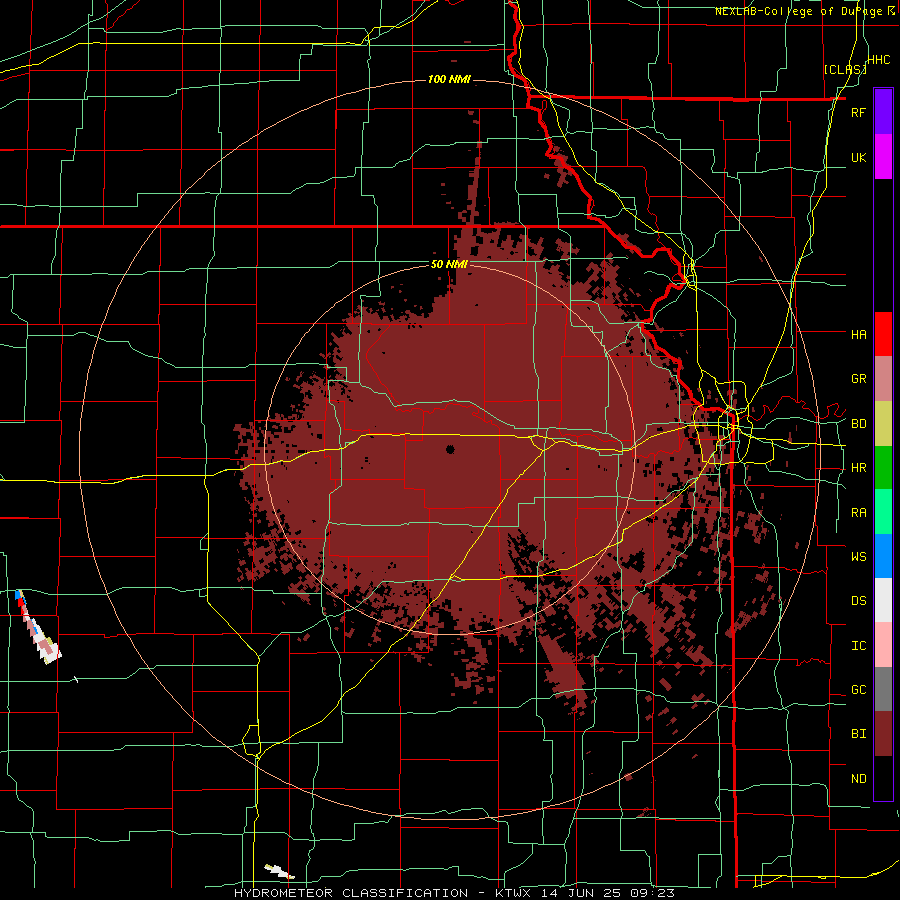Click the 'HA' legend label
Viewport: 900px width, 900px height.
coord(858,334)
